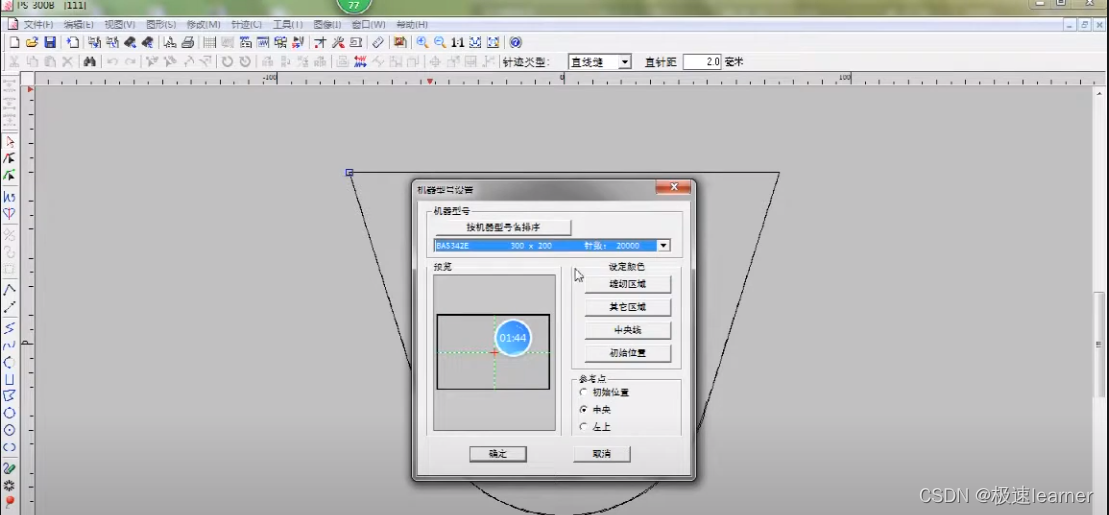The height and width of the screenshot is (515, 1109).
Task: Open the 文件(F) menu
Action: pyautogui.click(x=38, y=25)
